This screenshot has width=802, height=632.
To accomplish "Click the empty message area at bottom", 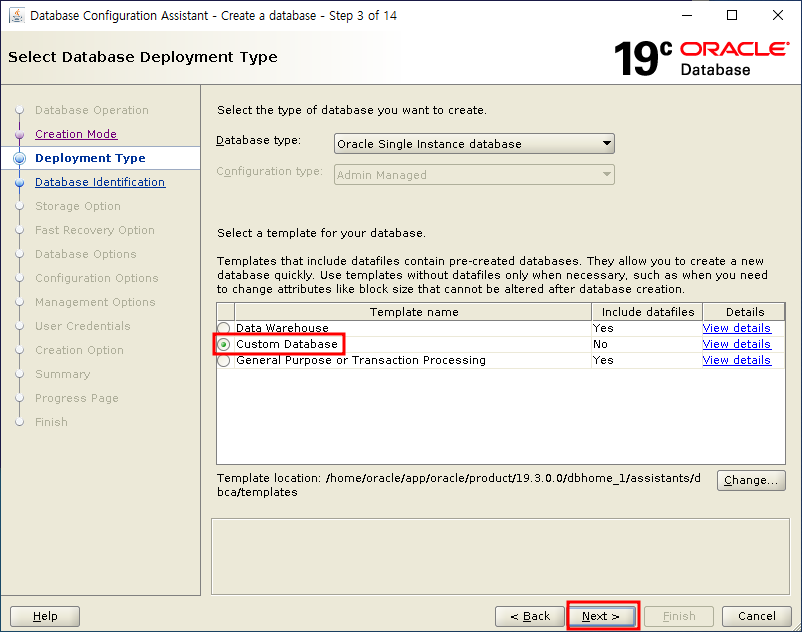I will (x=500, y=556).
